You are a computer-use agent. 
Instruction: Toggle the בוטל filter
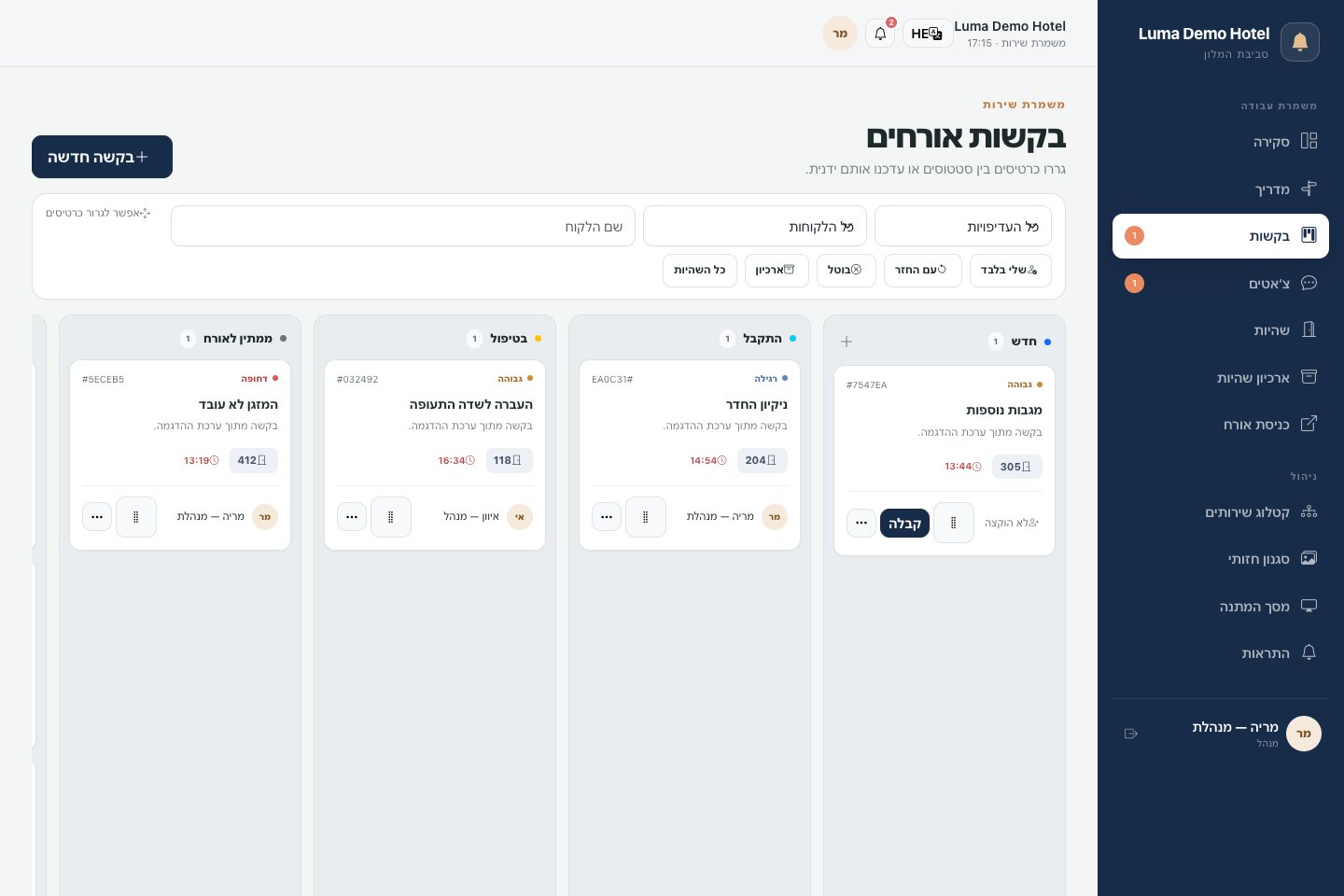tap(846, 271)
